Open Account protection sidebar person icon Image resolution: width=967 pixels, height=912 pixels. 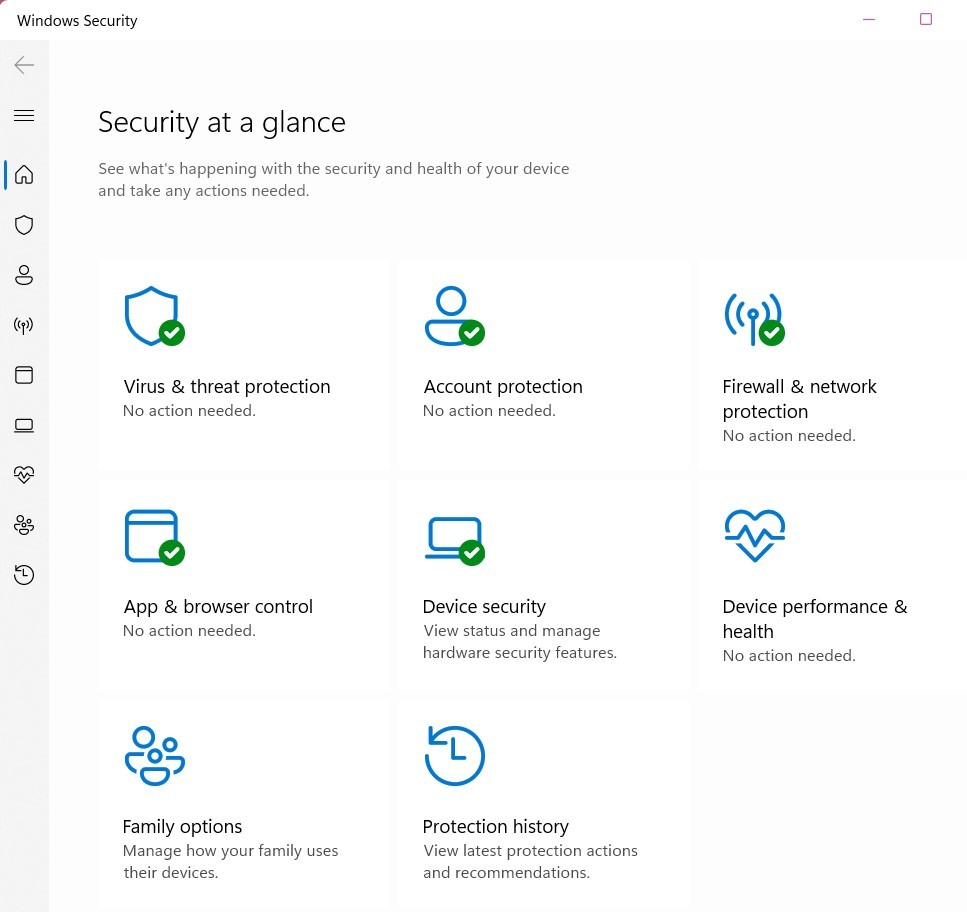[x=24, y=275]
